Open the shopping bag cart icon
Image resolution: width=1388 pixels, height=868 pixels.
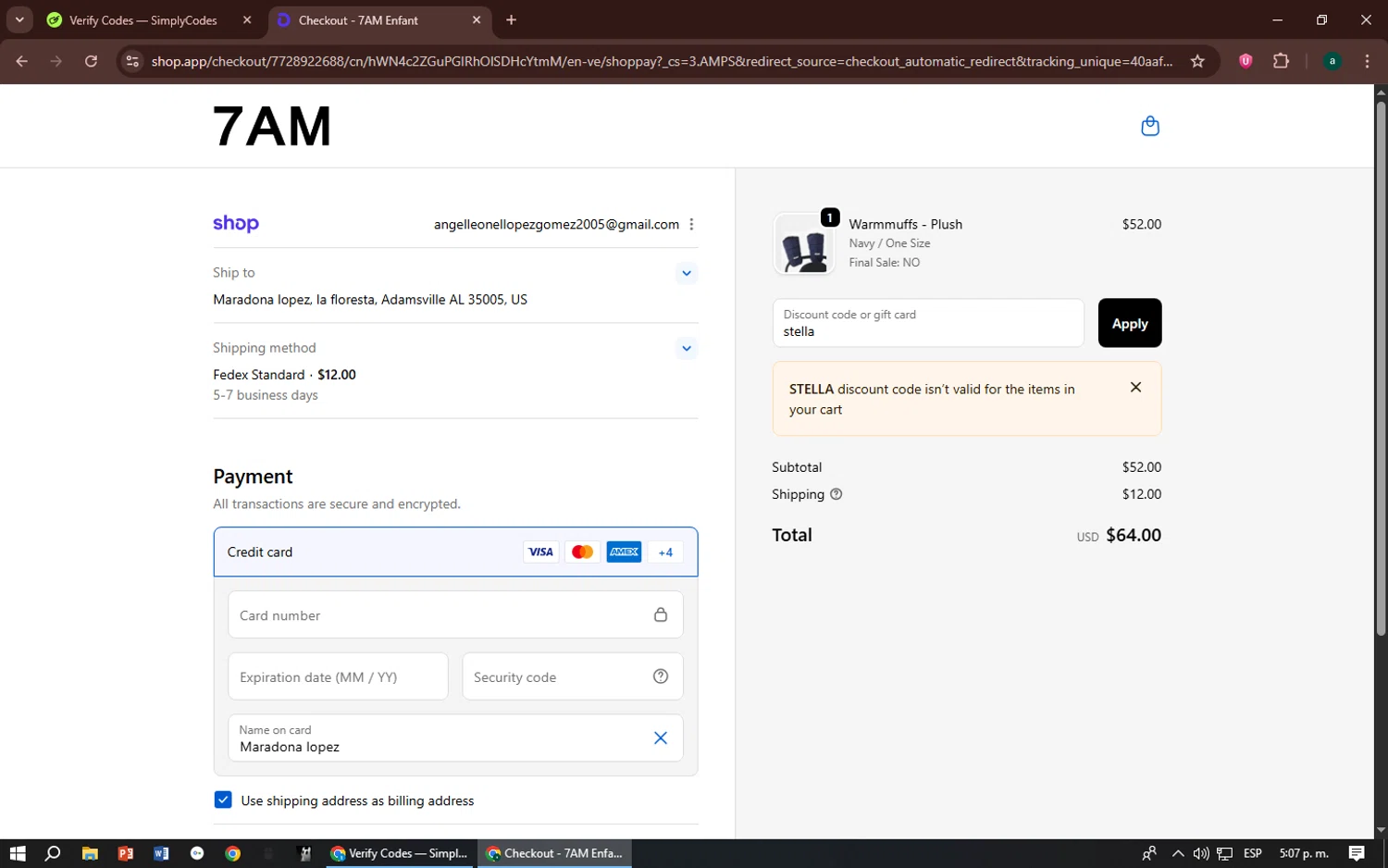point(1150,126)
